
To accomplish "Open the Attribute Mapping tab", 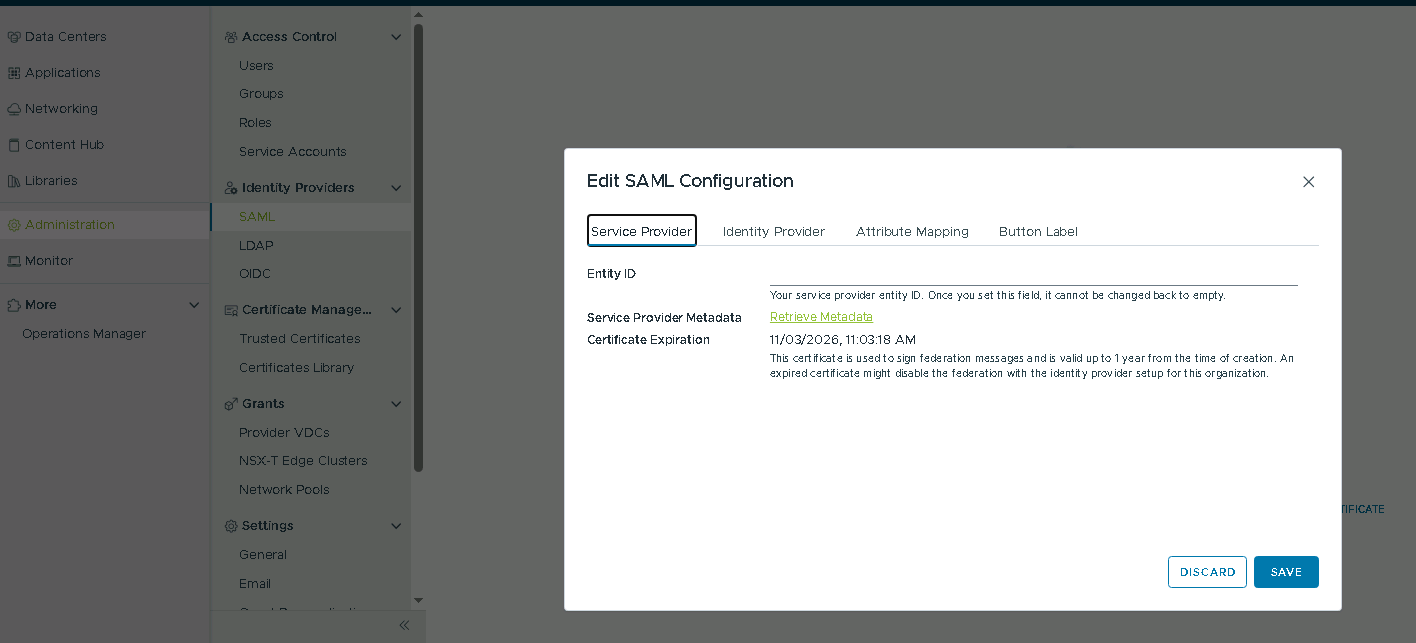I will [912, 231].
